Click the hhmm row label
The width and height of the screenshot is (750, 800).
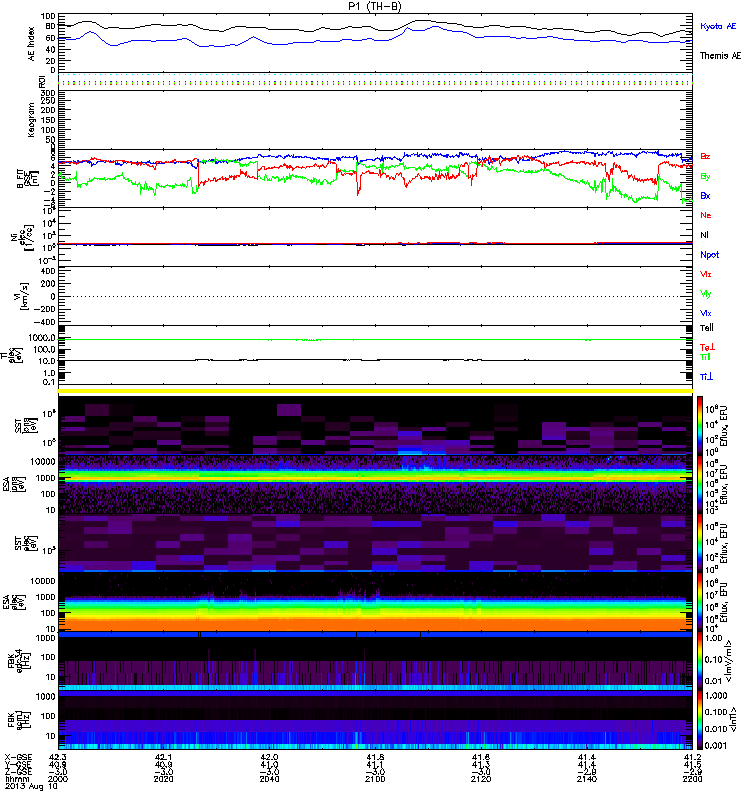pyautogui.click(x=17, y=779)
